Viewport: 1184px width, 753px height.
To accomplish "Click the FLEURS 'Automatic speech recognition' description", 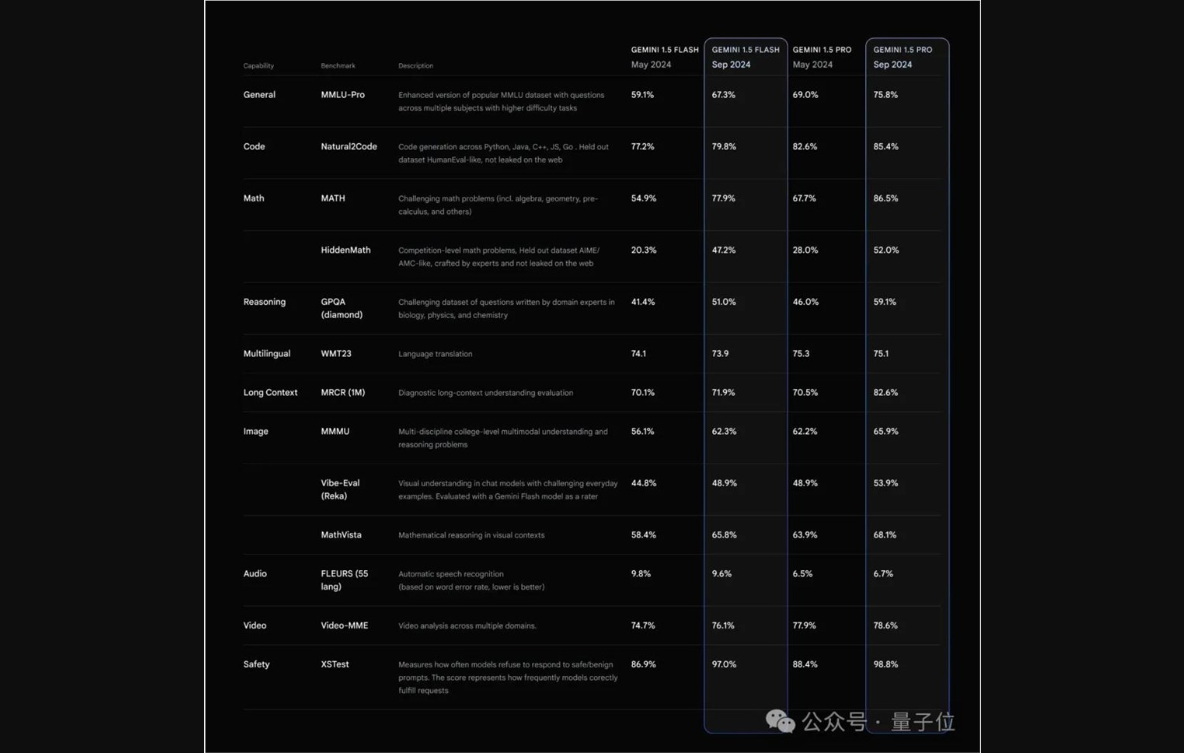I will click(471, 580).
